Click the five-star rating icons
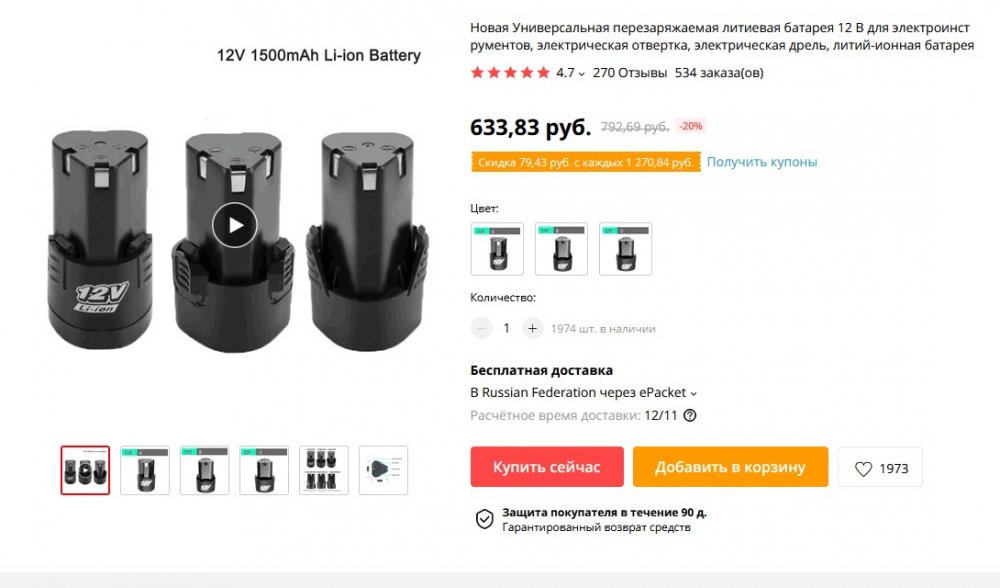 coord(510,73)
